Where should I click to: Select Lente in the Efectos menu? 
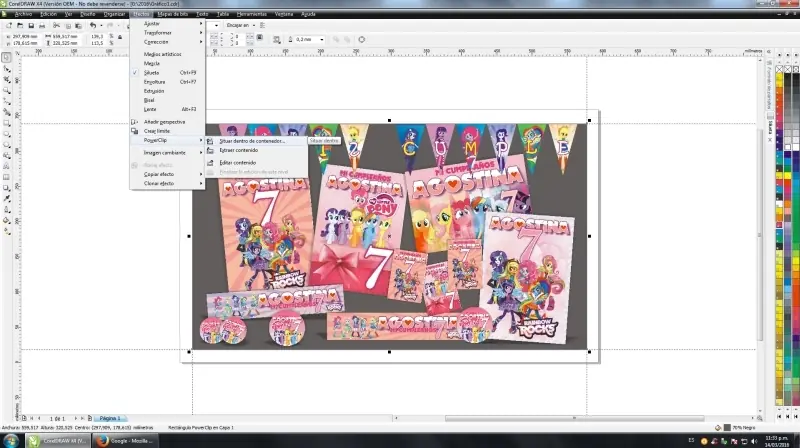coord(167,109)
